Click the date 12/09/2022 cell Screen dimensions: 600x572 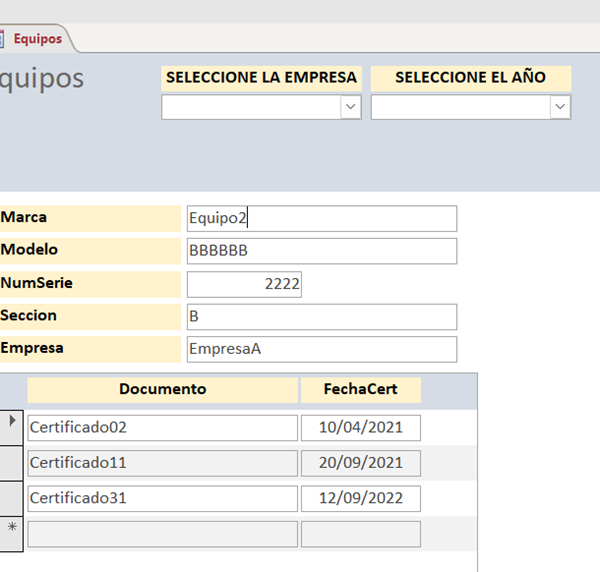pos(360,498)
